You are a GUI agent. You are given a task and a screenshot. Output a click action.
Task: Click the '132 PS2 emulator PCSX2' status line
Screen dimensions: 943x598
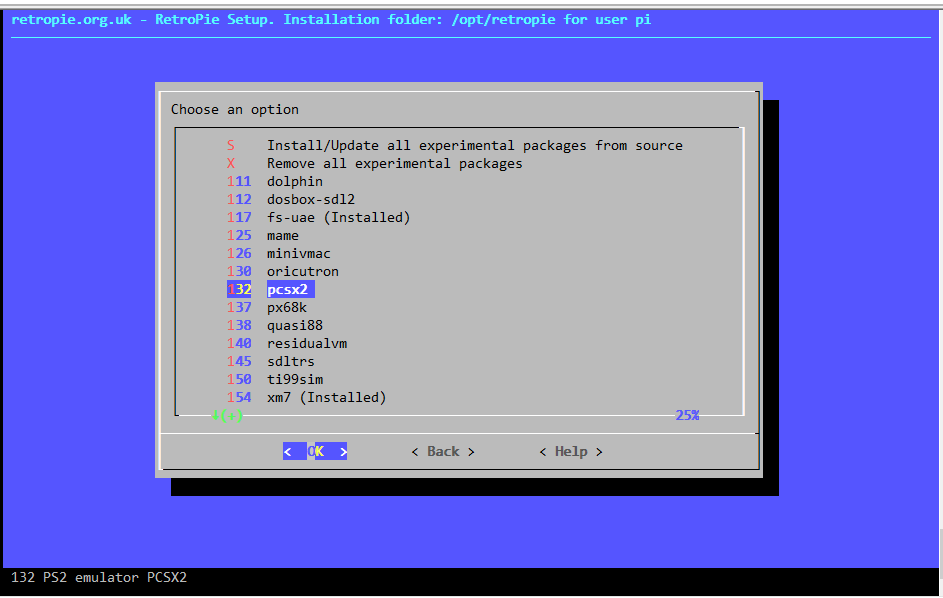pos(99,578)
